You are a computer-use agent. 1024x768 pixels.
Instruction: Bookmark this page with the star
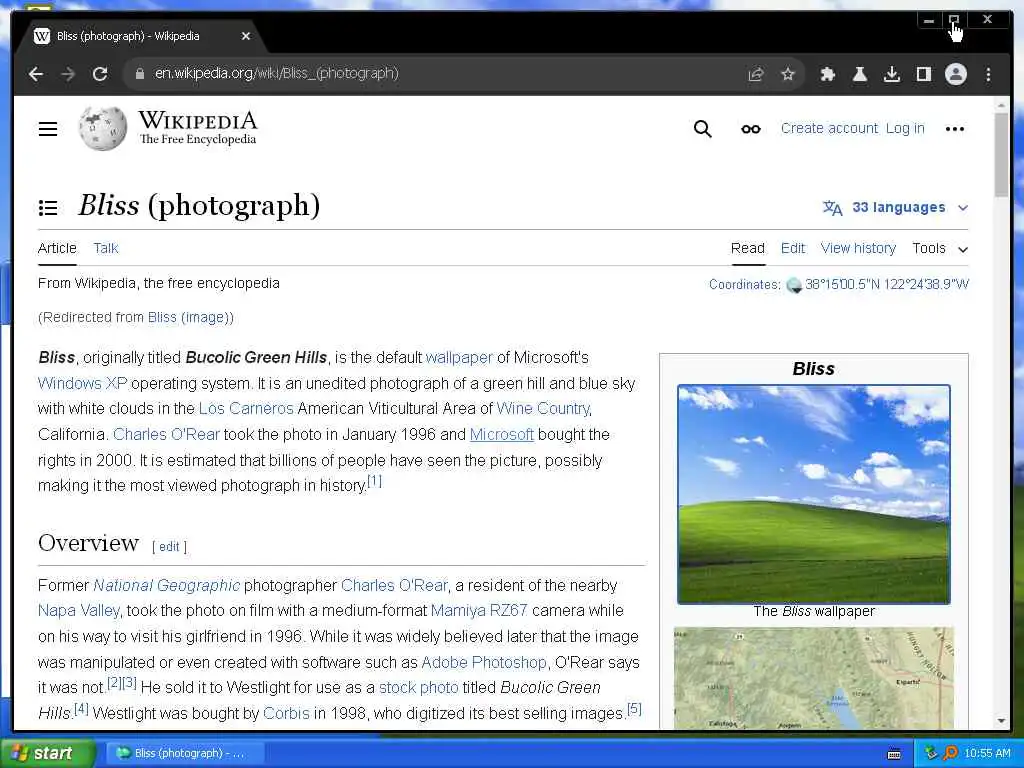tap(788, 74)
